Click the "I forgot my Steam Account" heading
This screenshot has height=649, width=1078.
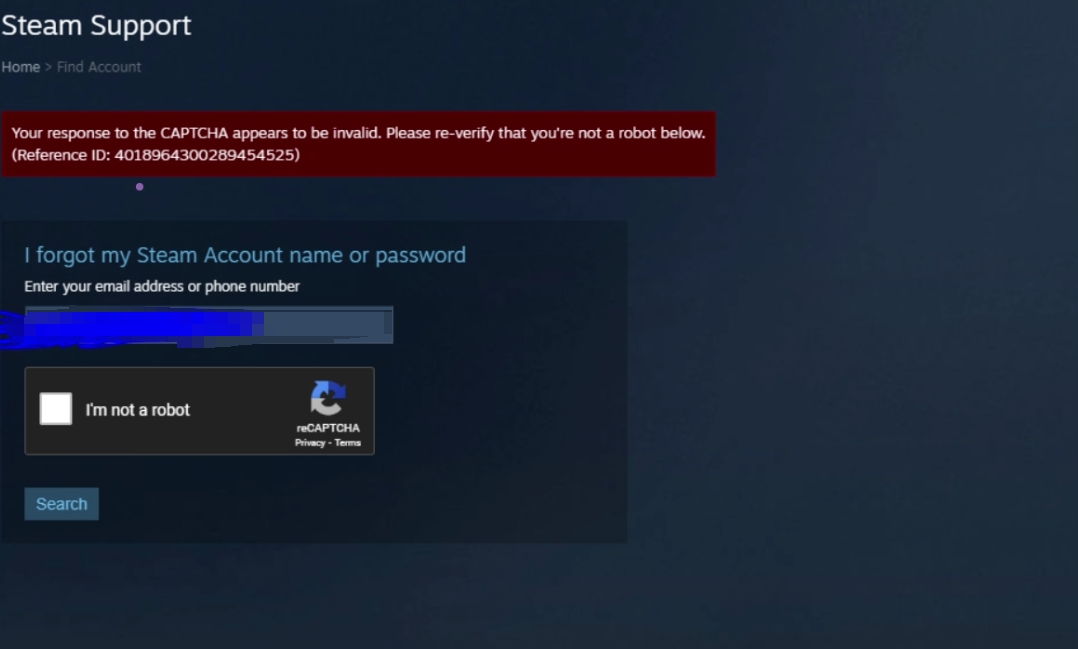point(245,255)
